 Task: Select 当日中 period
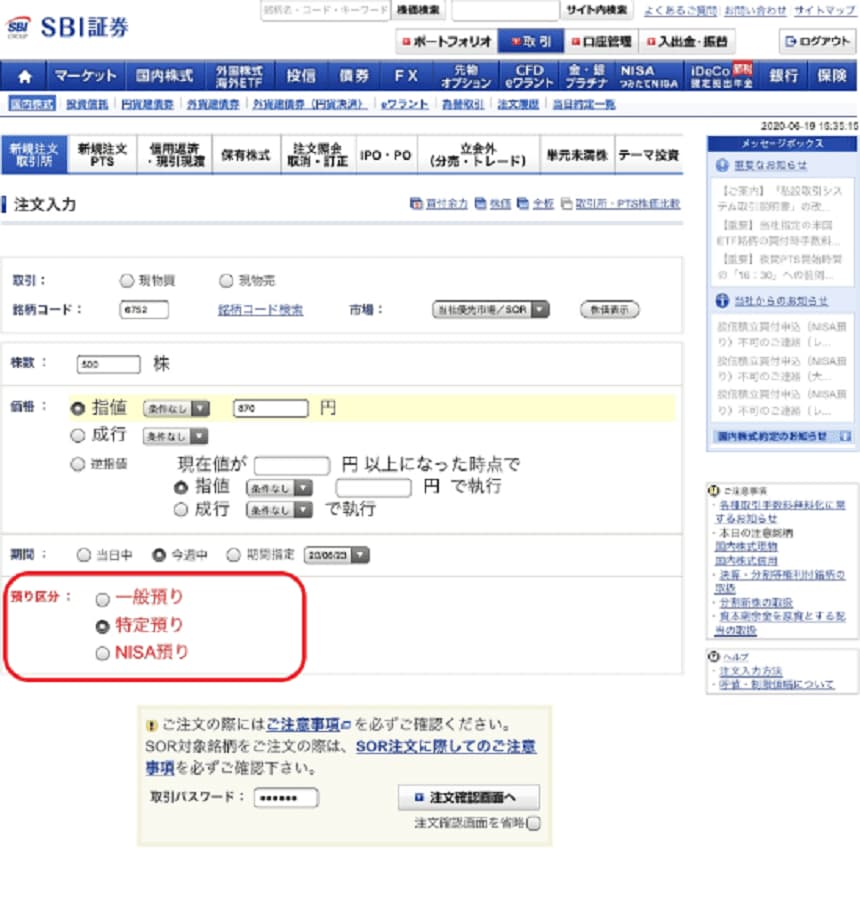(x=84, y=555)
